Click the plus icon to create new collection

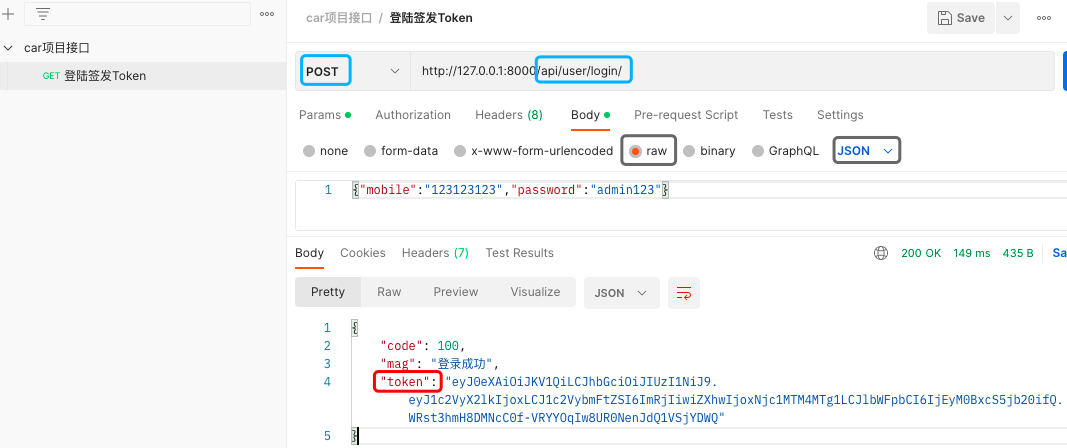tap(8, 14)
